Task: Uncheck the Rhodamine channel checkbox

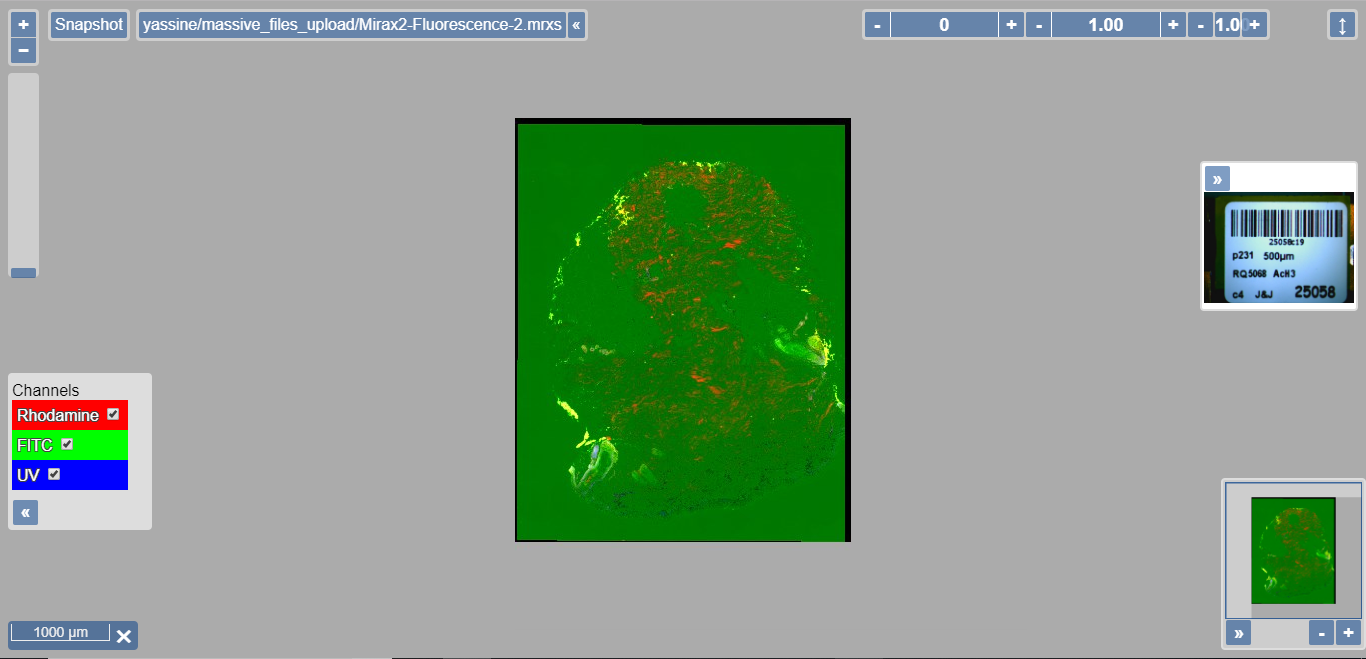Action: [113, 414]
